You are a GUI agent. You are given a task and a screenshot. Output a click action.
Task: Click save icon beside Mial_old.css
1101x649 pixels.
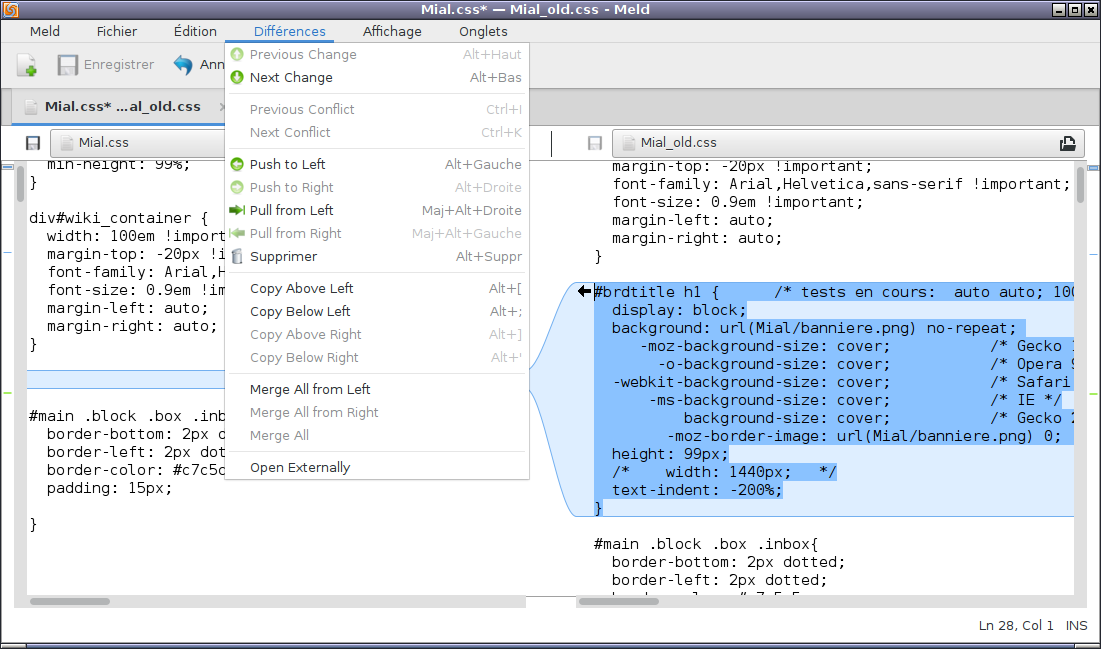(x=595, y=143)
